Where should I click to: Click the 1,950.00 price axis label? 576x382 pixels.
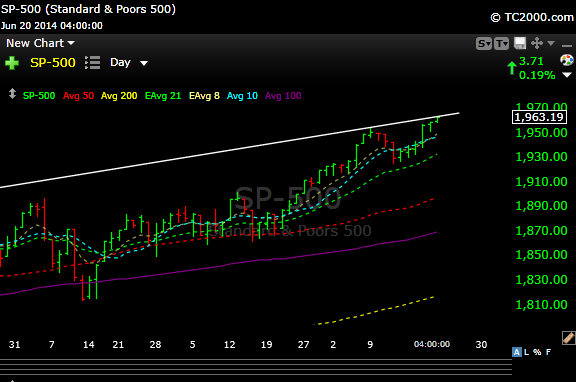point(541,133)
